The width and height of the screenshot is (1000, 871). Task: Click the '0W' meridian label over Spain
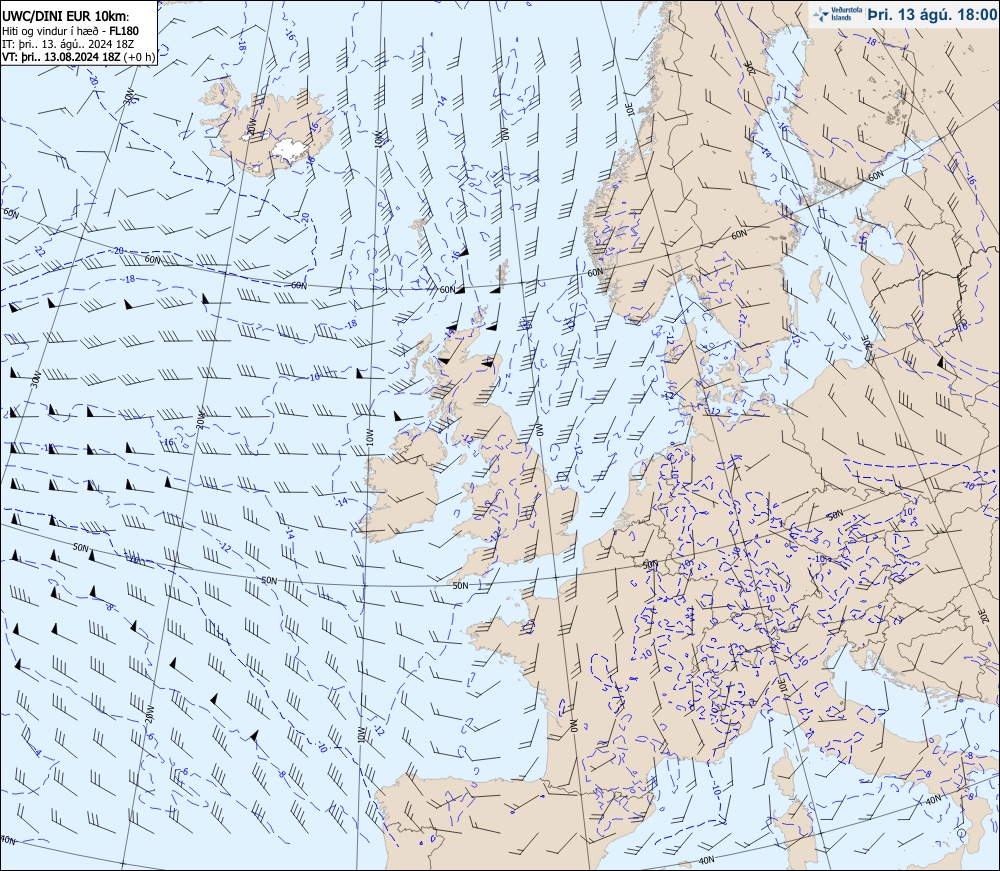coord(573,726)
